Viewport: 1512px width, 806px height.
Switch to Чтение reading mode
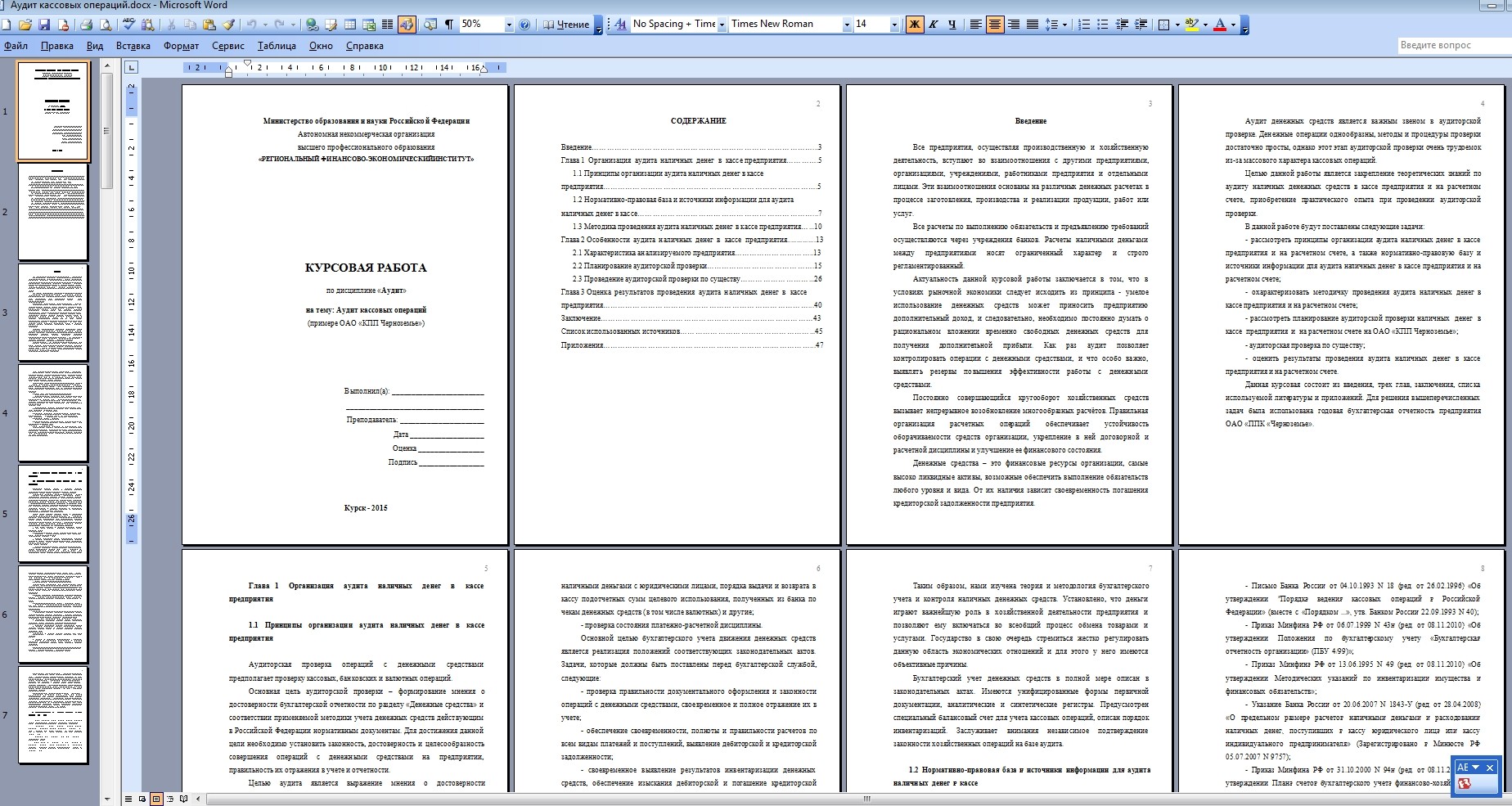click(x=566, y=25)
